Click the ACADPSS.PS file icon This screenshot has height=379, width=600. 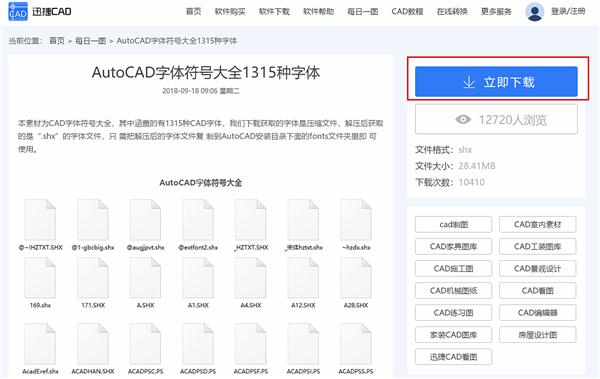(x=356, y=344)
